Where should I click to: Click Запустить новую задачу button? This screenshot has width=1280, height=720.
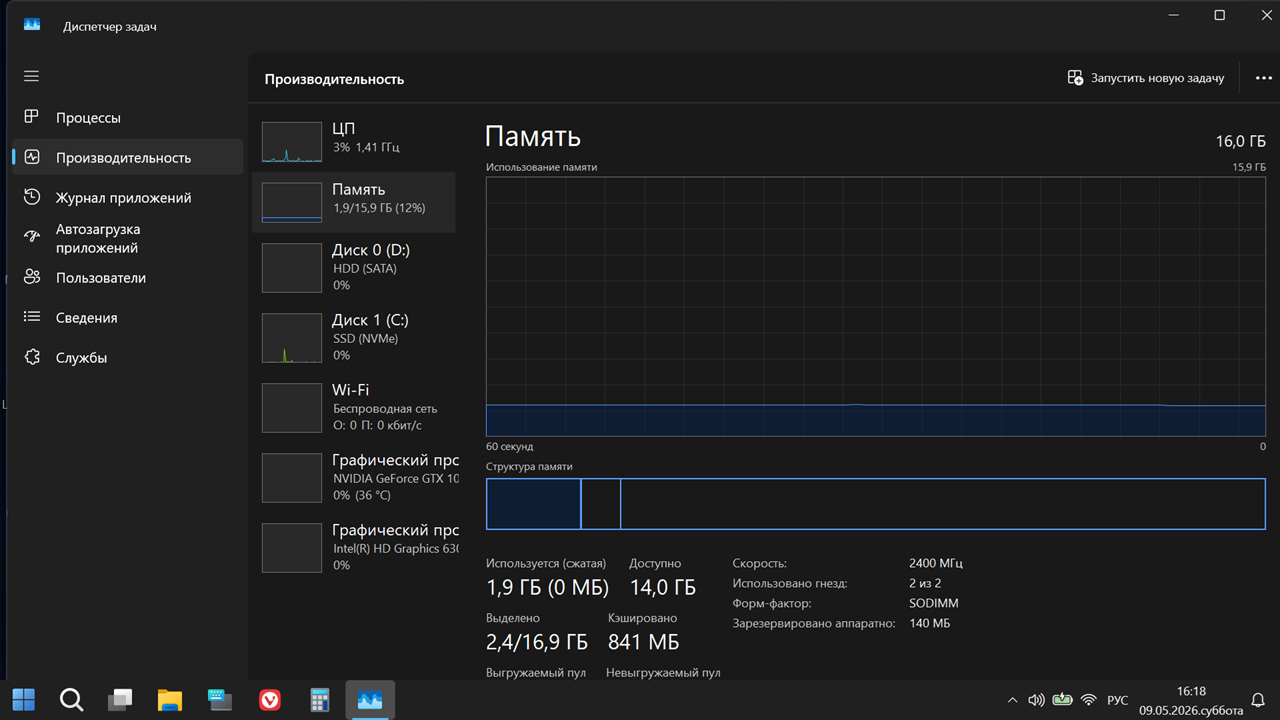pyautogui.click(x=1146, y=78)
